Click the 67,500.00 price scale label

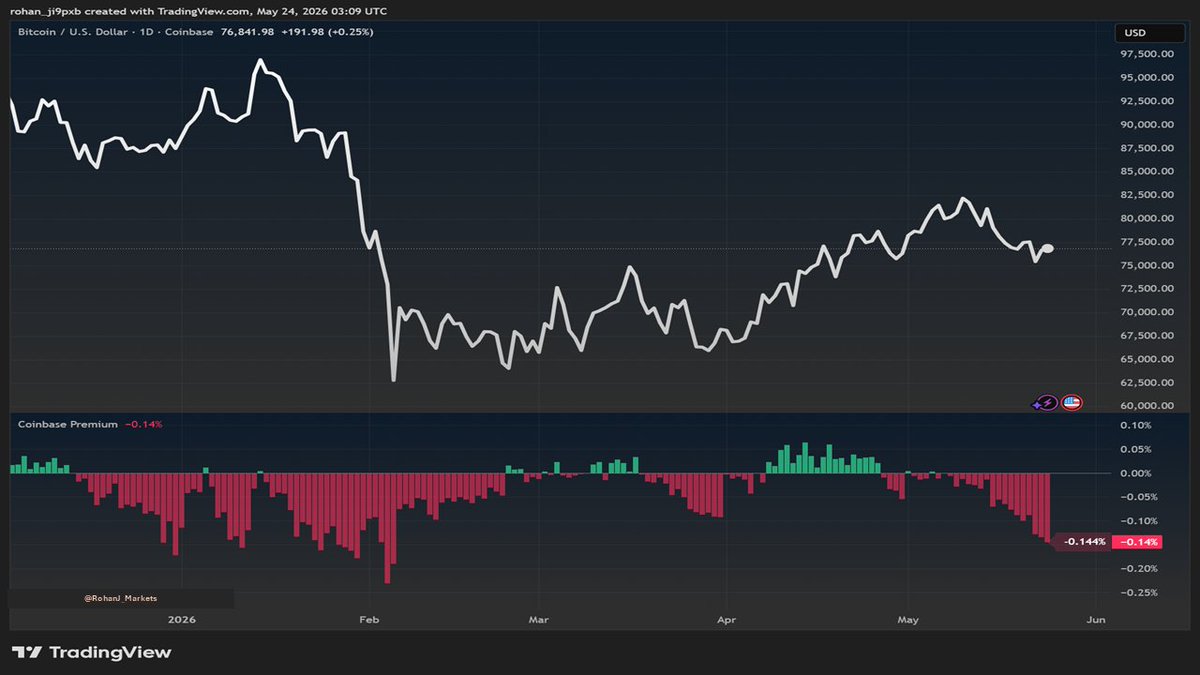coord(1145,335)
